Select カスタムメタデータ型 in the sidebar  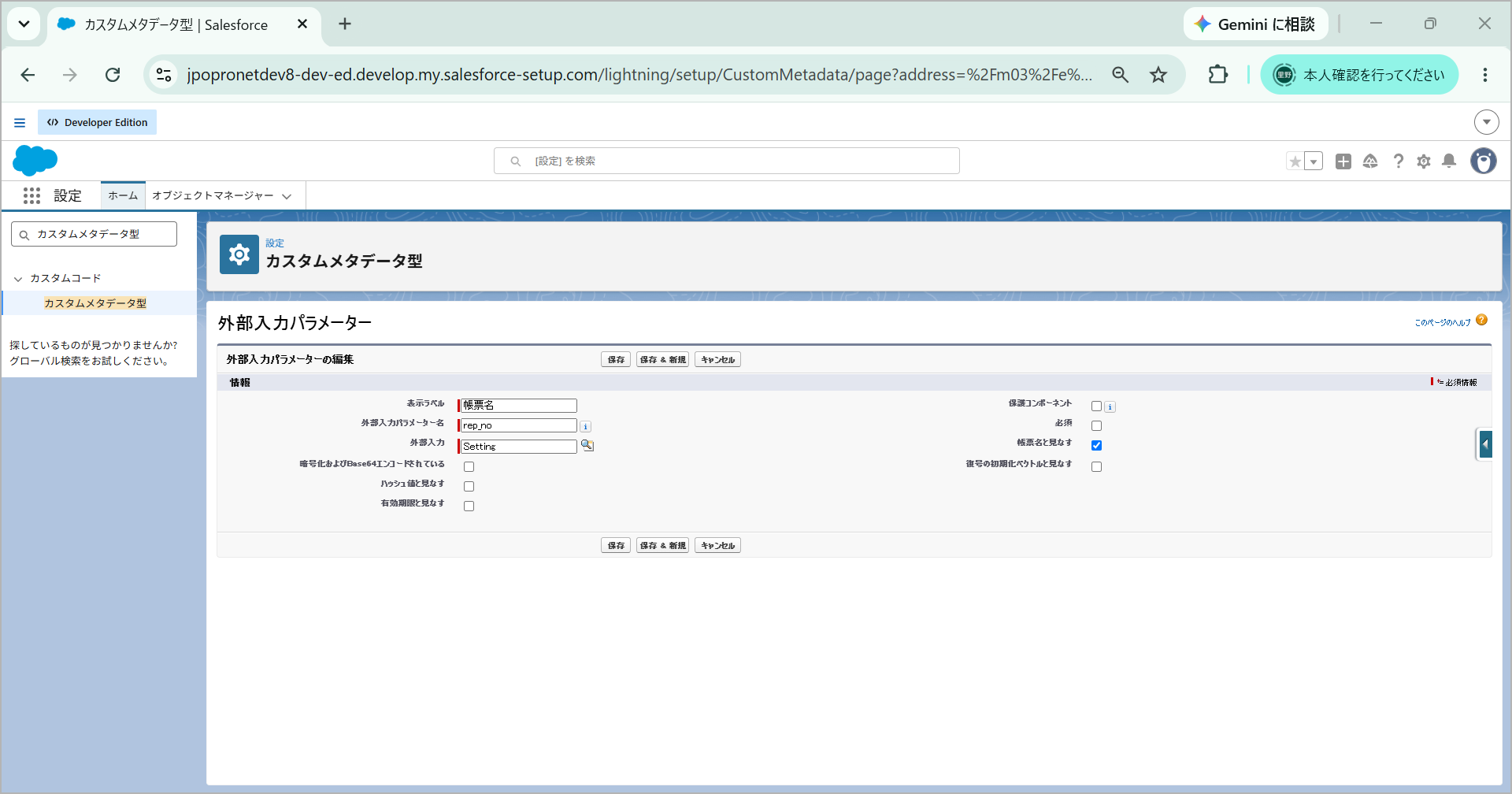tap(95, 303)
